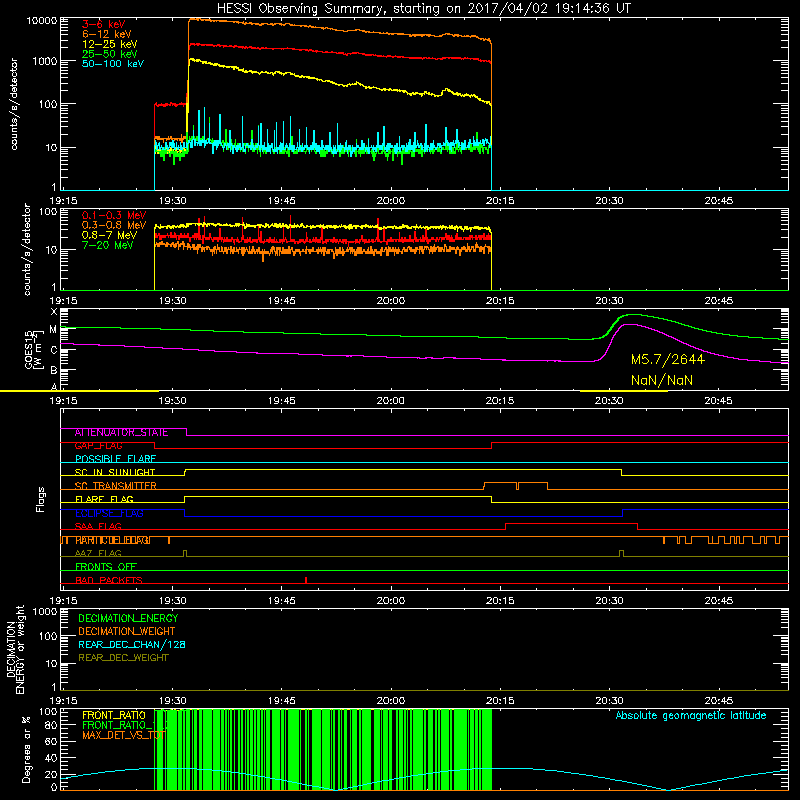The height and width of the screenshot is (800, 800).
Task: Click the 0.1-0.3 MeV legend label
Action: (x=114, y=215)
